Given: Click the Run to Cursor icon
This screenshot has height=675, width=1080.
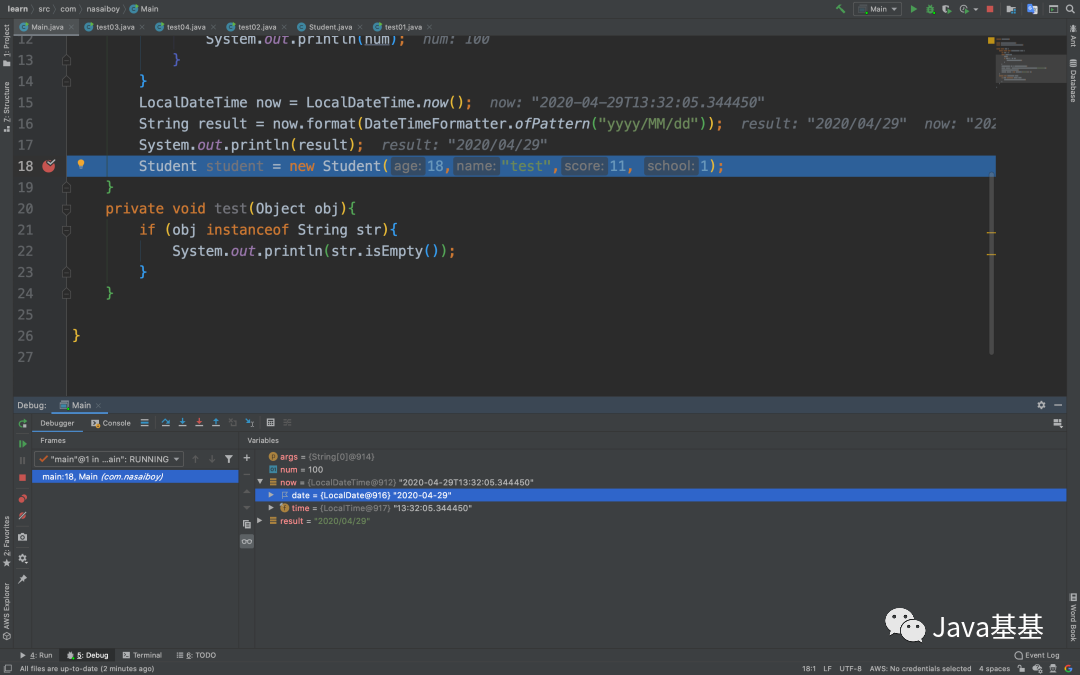Looking at the screenshot, I should point(250,423).
